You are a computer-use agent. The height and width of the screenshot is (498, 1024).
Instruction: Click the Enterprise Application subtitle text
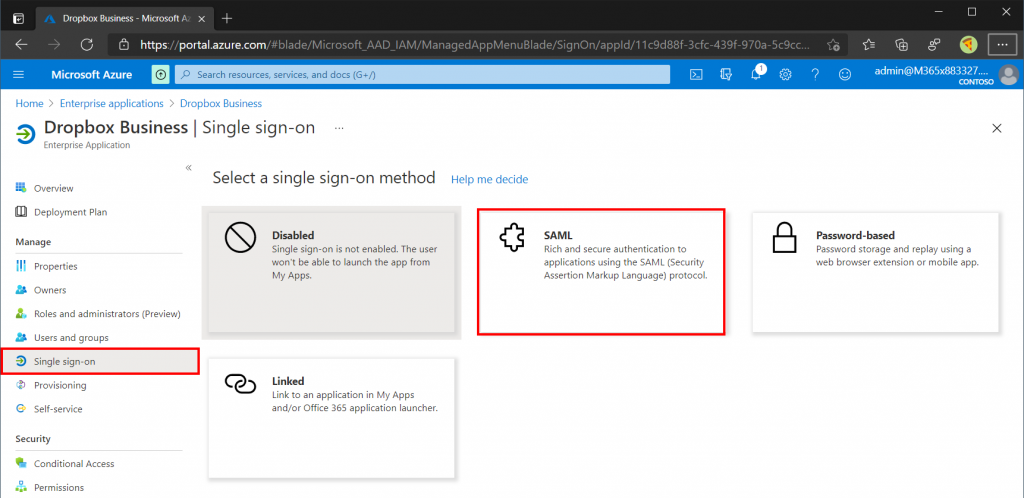87,145
